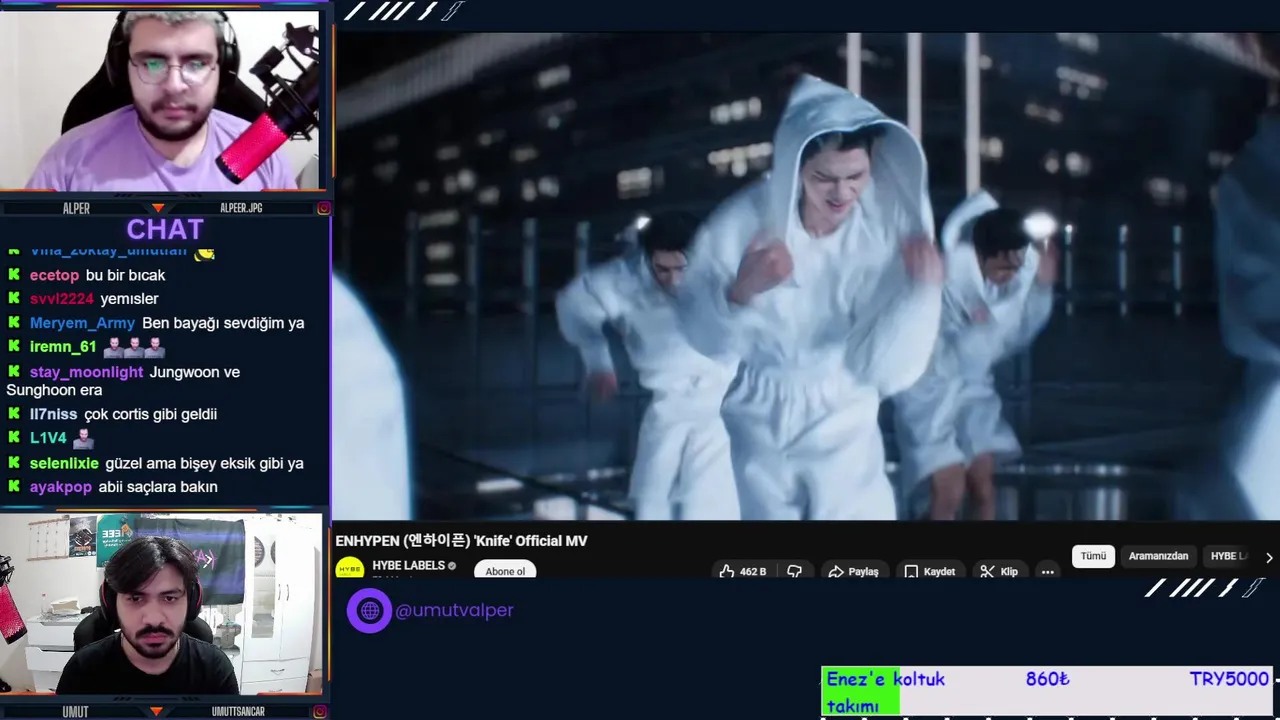This screenshot has height=720, width=1280.
Task: Click the purple globe icon beside @umutvalper
Action: [370, 610]
